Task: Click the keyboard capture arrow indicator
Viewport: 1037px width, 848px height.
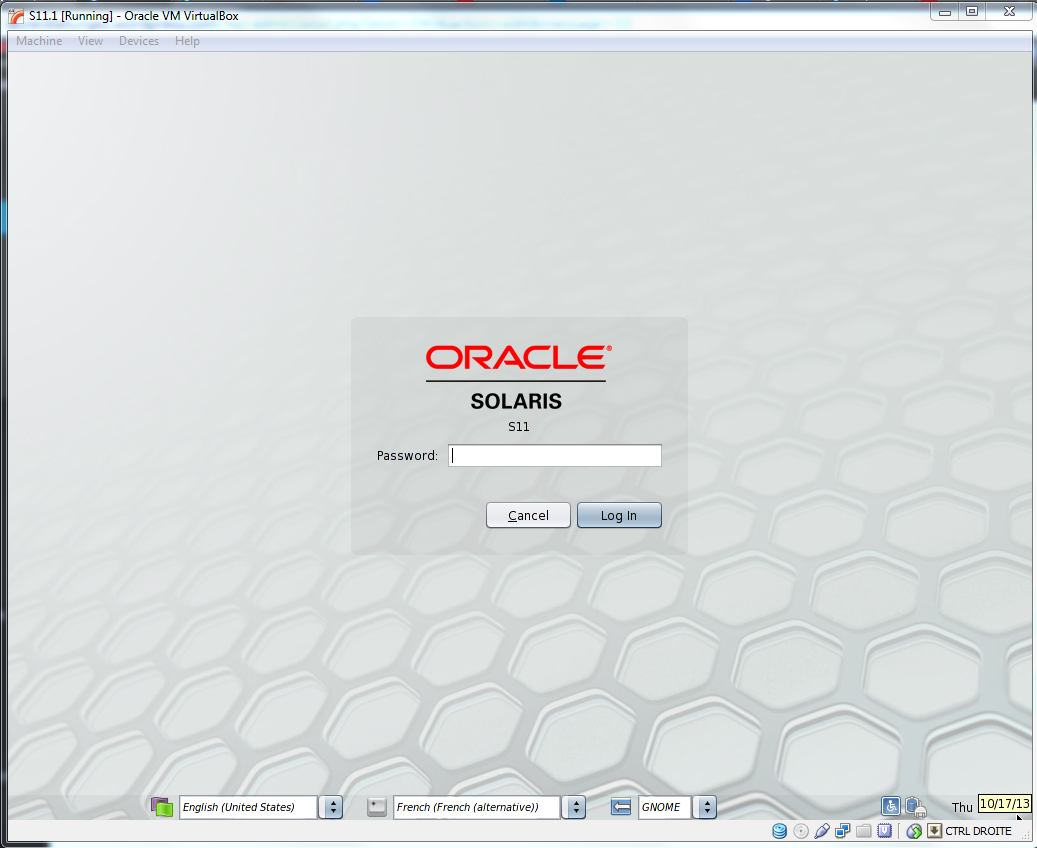Action: (x=934, y=831)
